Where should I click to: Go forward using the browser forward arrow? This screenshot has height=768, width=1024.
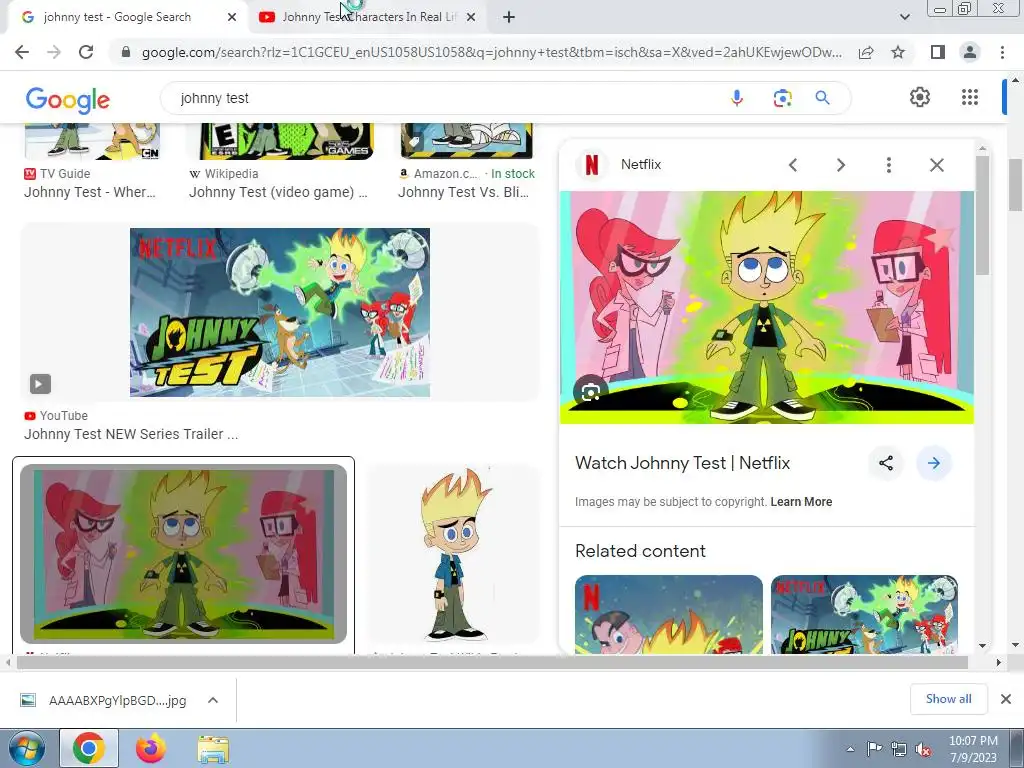coord(54,52)
